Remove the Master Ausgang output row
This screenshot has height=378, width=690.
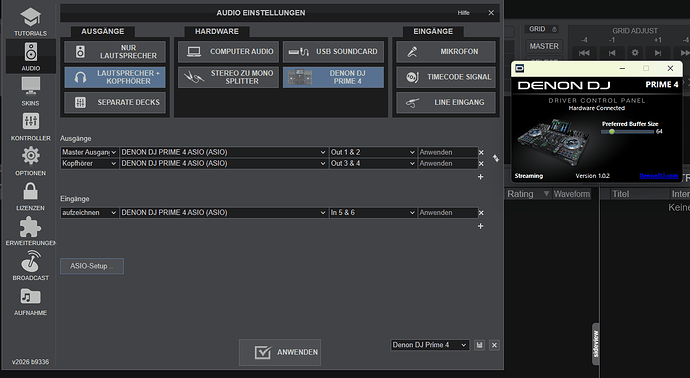(x=481, y=153)
